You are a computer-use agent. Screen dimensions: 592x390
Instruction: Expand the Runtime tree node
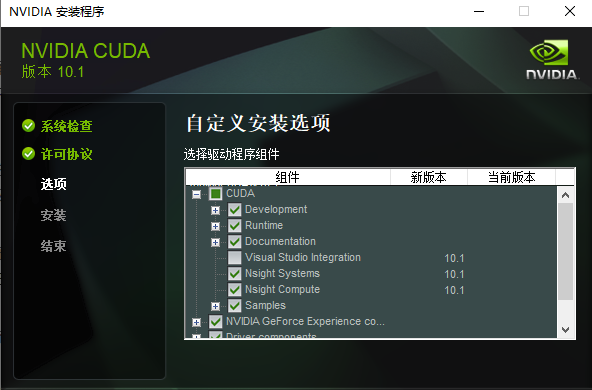tap(215, 226)
